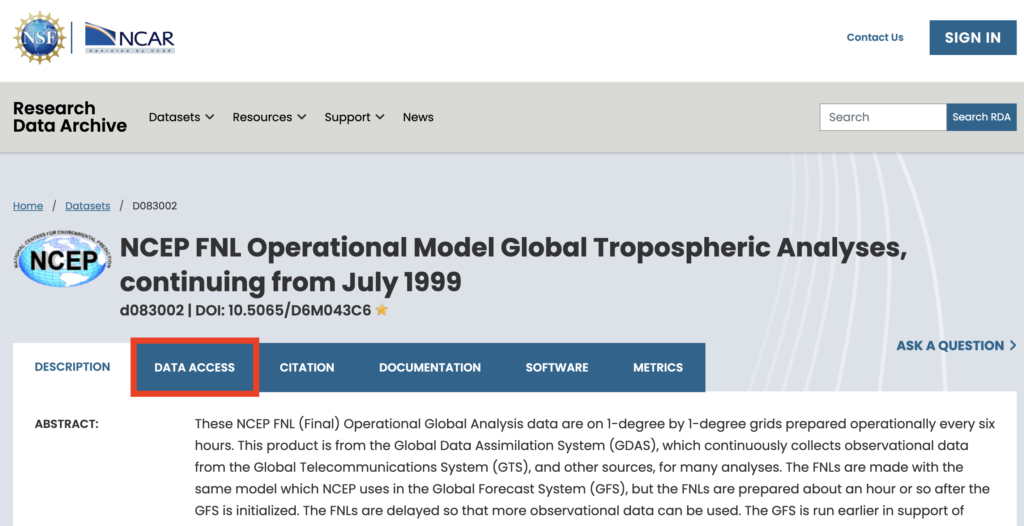1024x526 pixels.
Task: Click the NCAR logo
Action: (129, 37)
